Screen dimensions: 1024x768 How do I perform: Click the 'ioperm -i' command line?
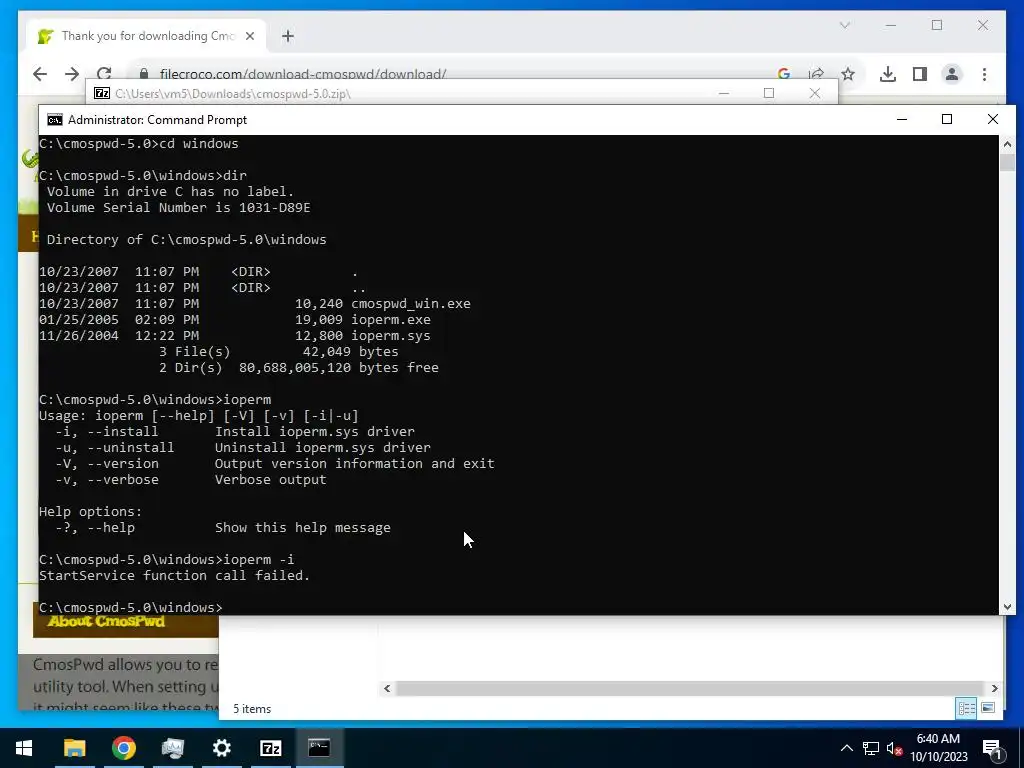pyautogui.click(x=167, y=560)
